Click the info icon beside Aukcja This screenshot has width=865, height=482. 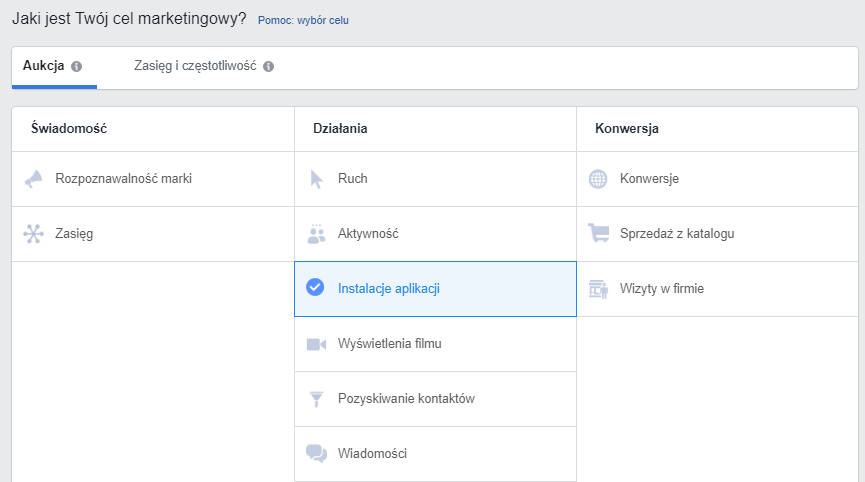tap(77, 67)
